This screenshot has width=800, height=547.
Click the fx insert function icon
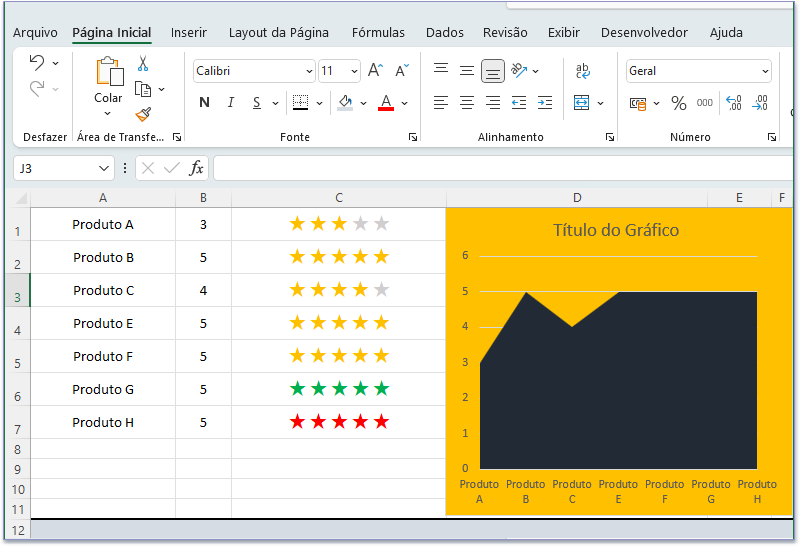tap(196, 168)
